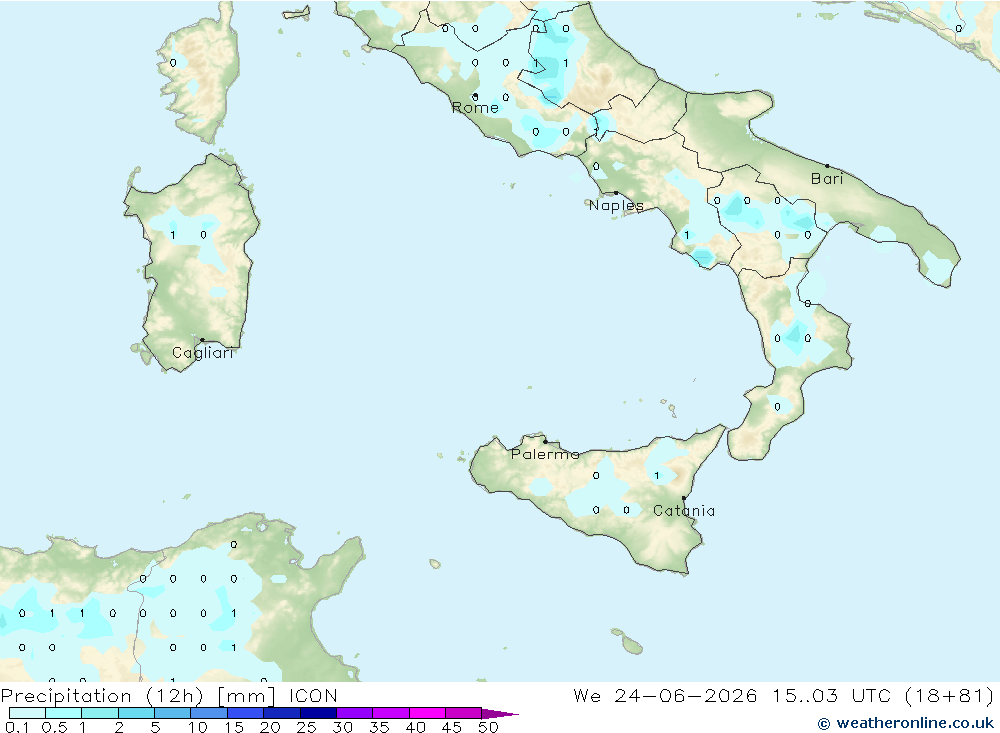This screenshot has width=1000, height=733.
Task: Click the '20' legend scale value
Action: [270, 727]
